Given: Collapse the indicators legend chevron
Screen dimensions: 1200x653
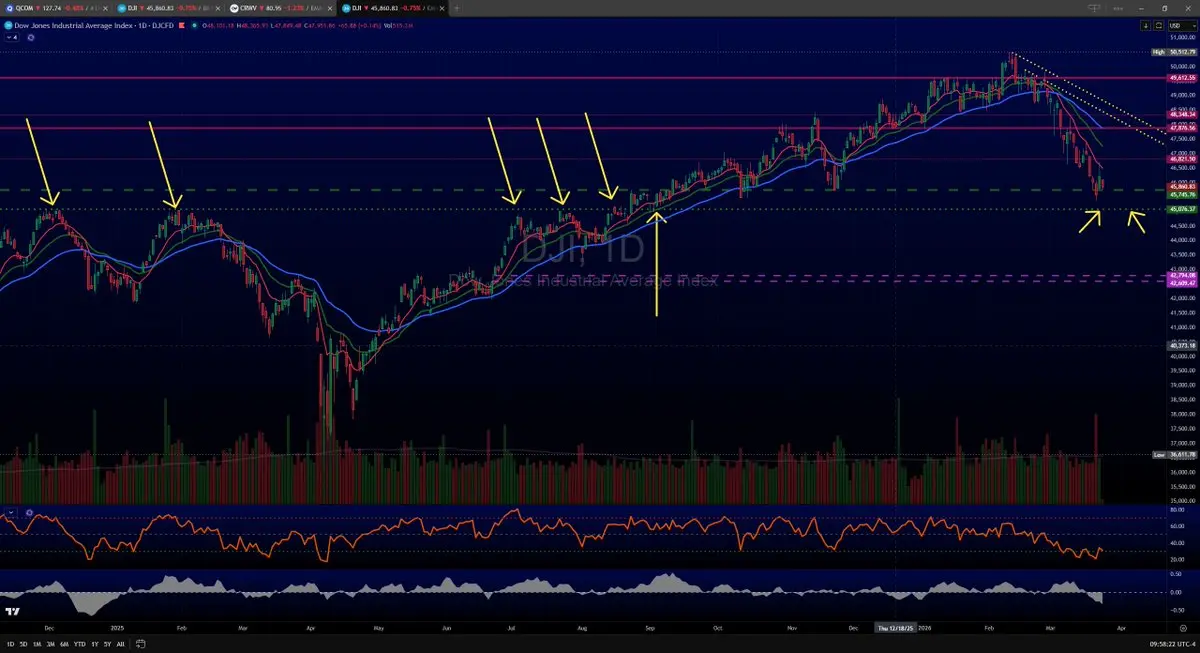Looking at the screenshot, I should pyautogui.click(x=11, y=37).
